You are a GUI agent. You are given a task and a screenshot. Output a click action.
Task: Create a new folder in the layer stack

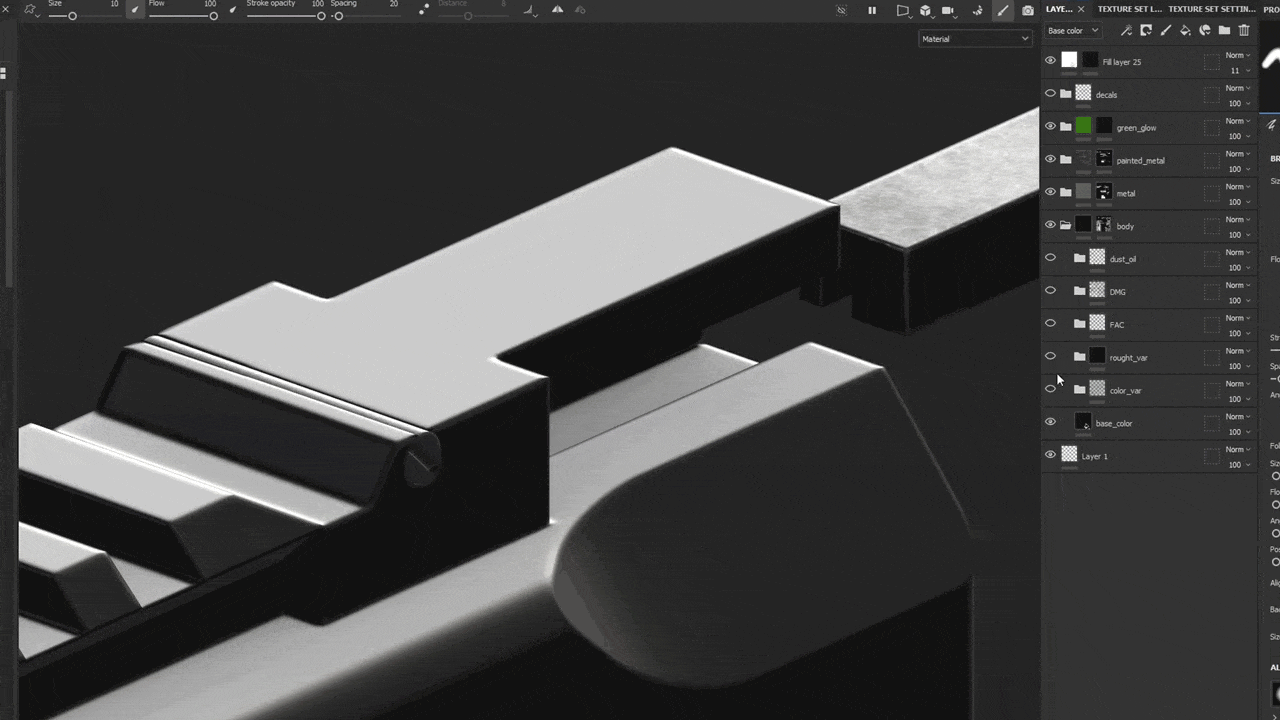click(x=1224, y=31)
